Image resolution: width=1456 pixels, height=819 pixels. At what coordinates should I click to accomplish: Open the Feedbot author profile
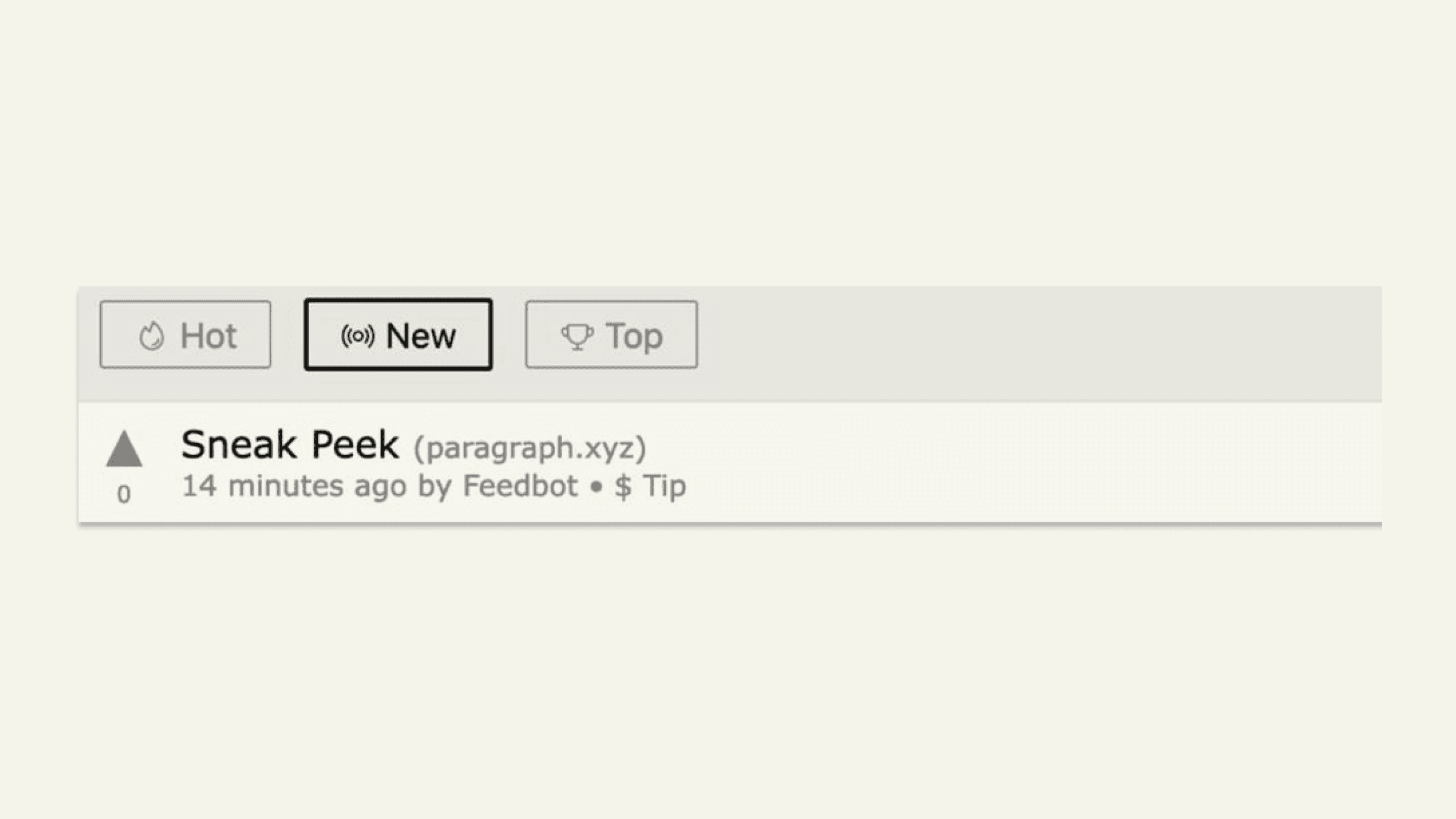click(x=520, y=486)
